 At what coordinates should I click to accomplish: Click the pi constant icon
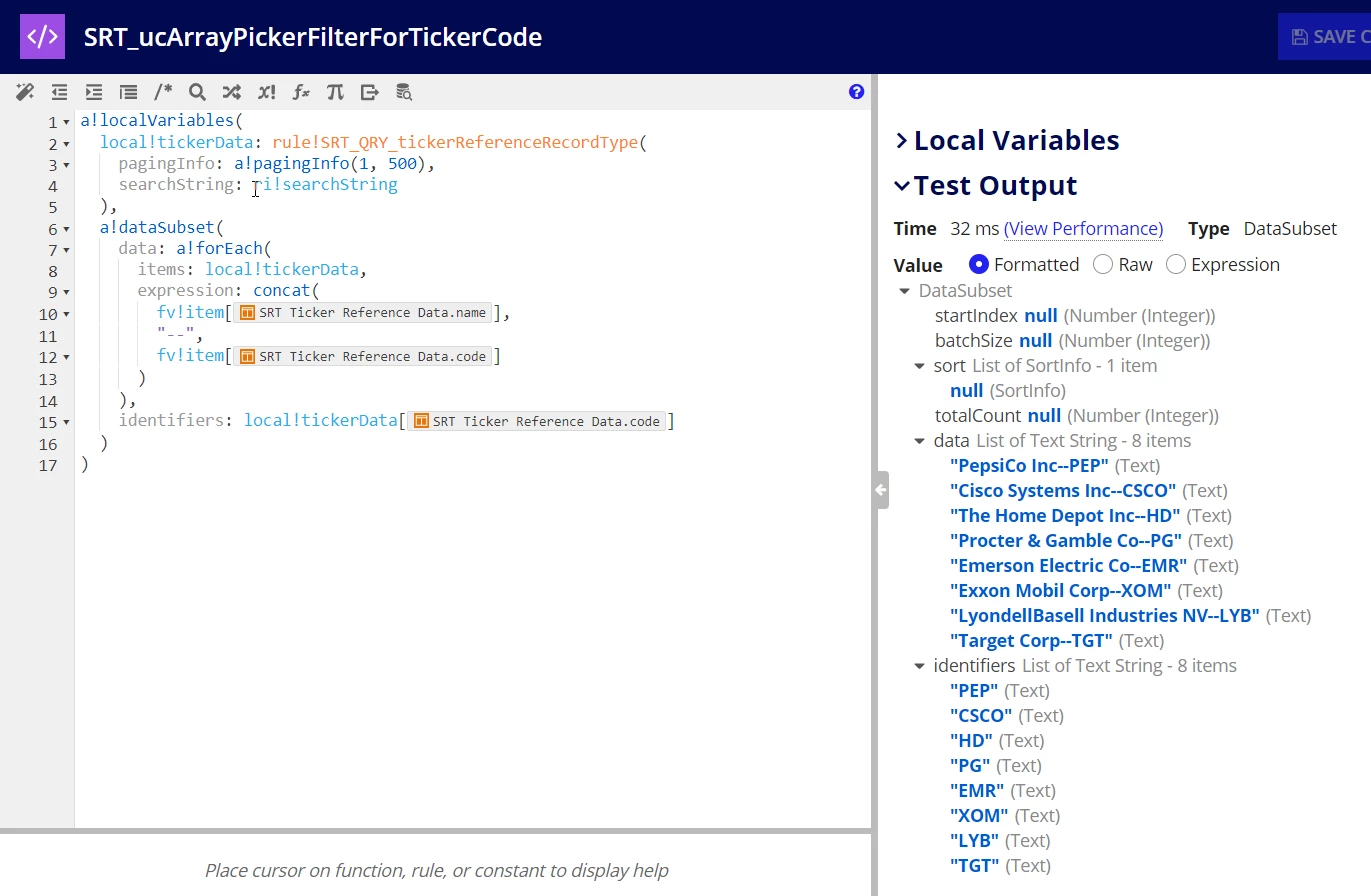335,92
